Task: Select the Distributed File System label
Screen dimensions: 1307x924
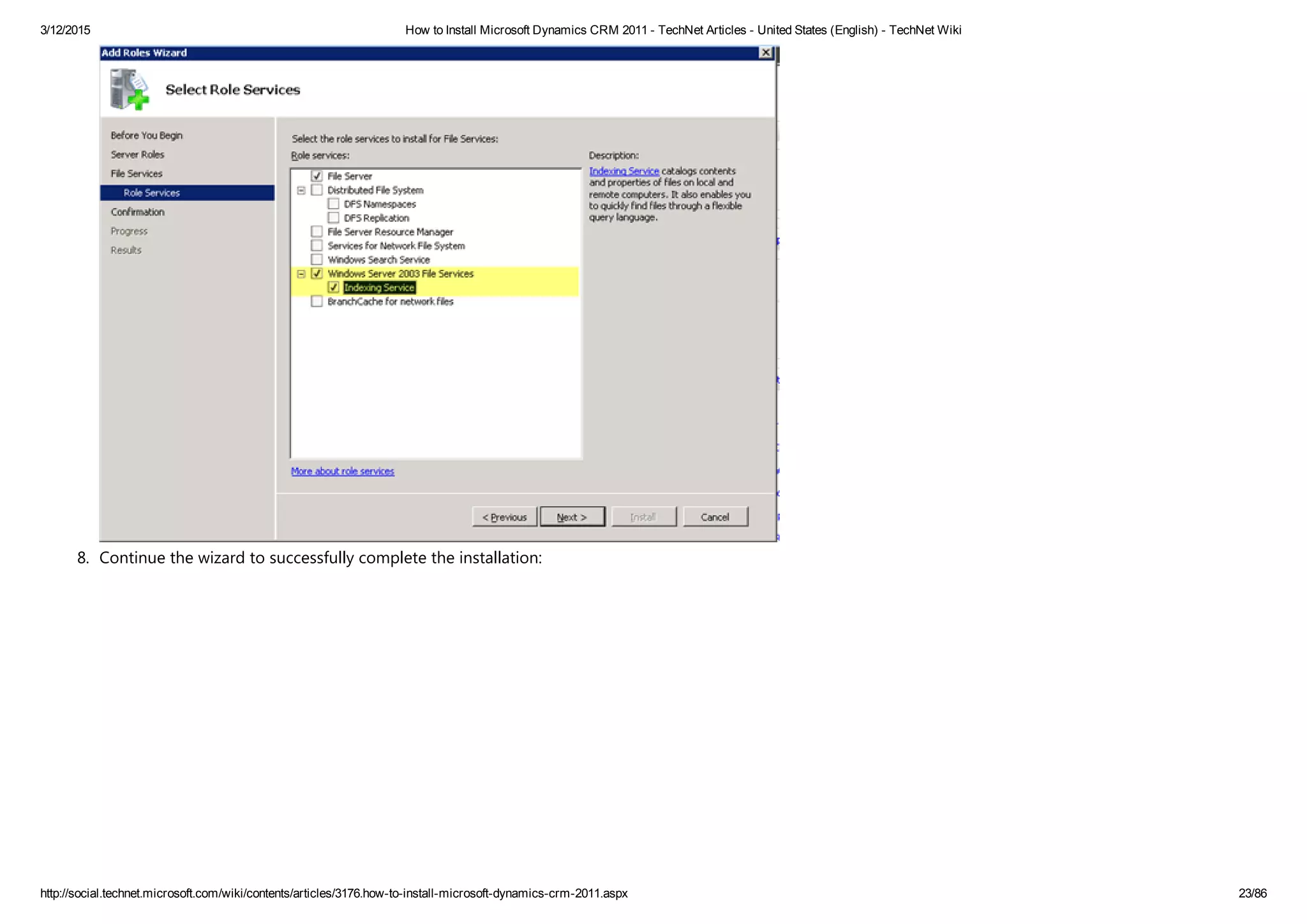Action: (x=375, y=190)
